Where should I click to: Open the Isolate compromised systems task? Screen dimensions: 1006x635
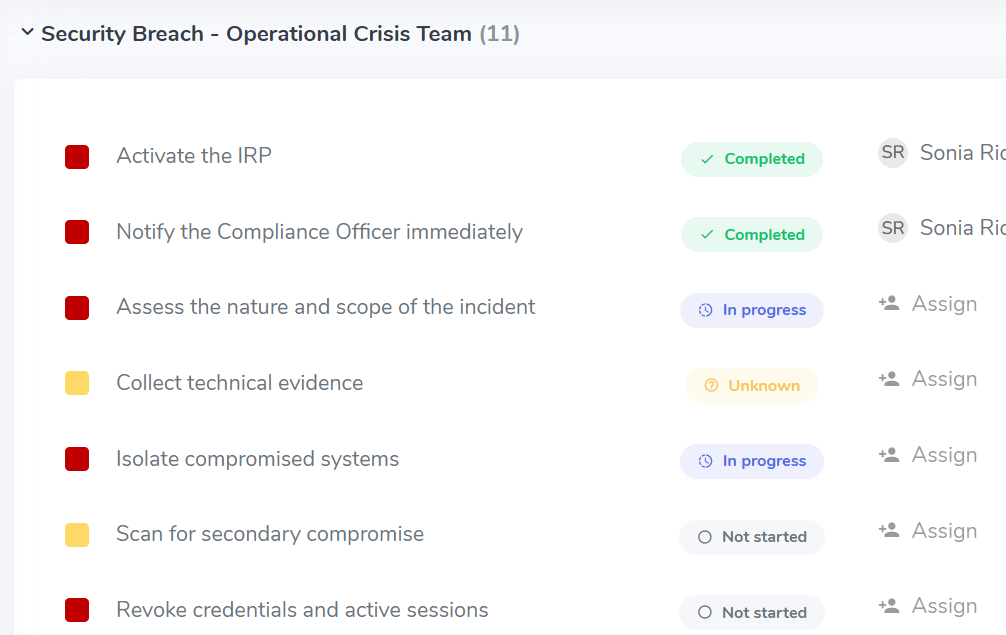(x=257, y=459)
